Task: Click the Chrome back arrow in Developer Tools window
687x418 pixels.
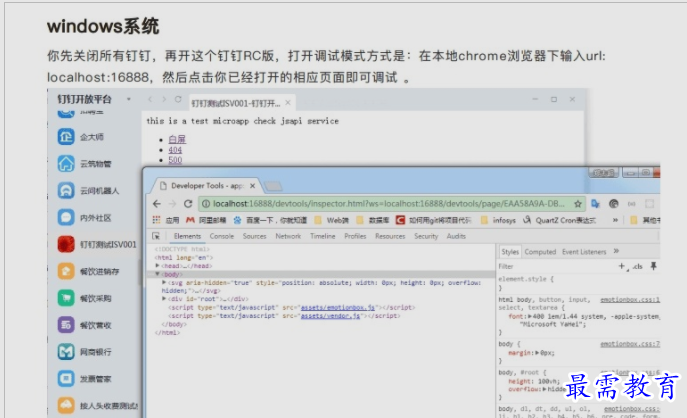Action: coord(157,204)
